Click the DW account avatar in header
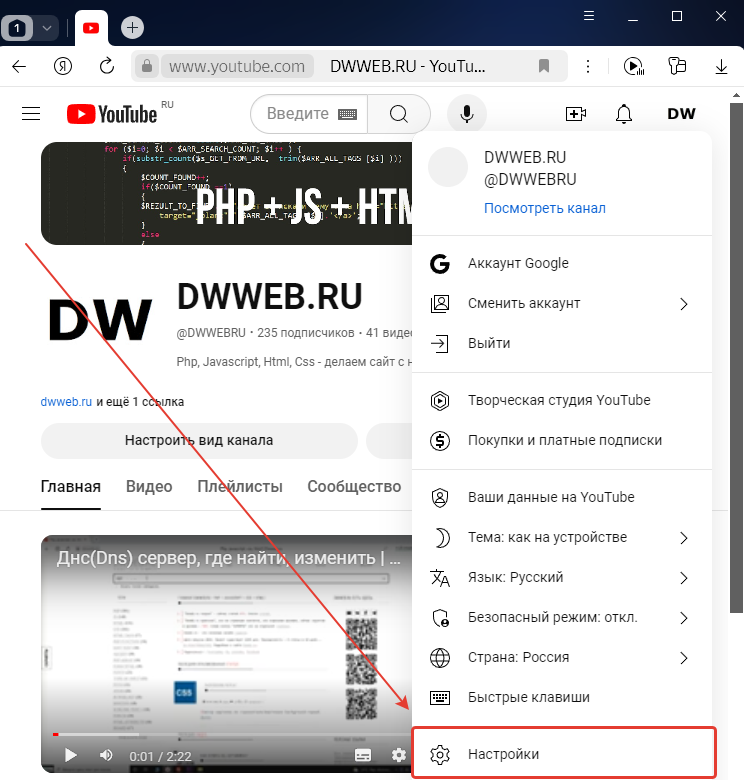This screenshot has height=780, width=744. 681,114
